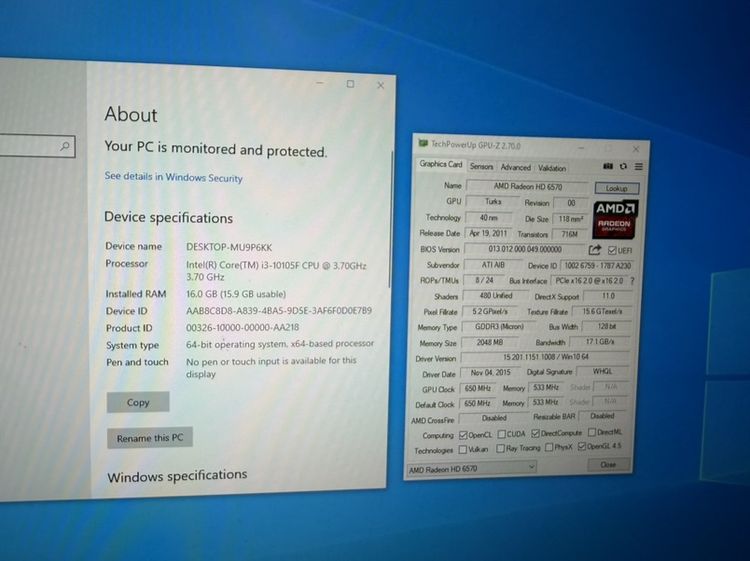Click the BIOS export share icon
The width and height of the screenshot is (750, 561).
[x=595, y=250]
